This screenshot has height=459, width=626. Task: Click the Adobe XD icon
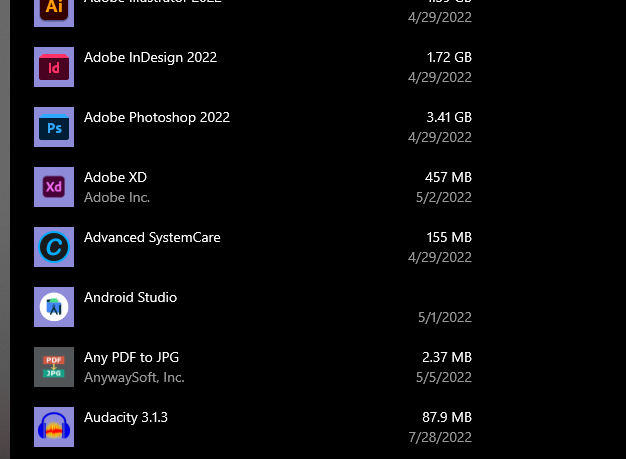(x=54, y=187)
